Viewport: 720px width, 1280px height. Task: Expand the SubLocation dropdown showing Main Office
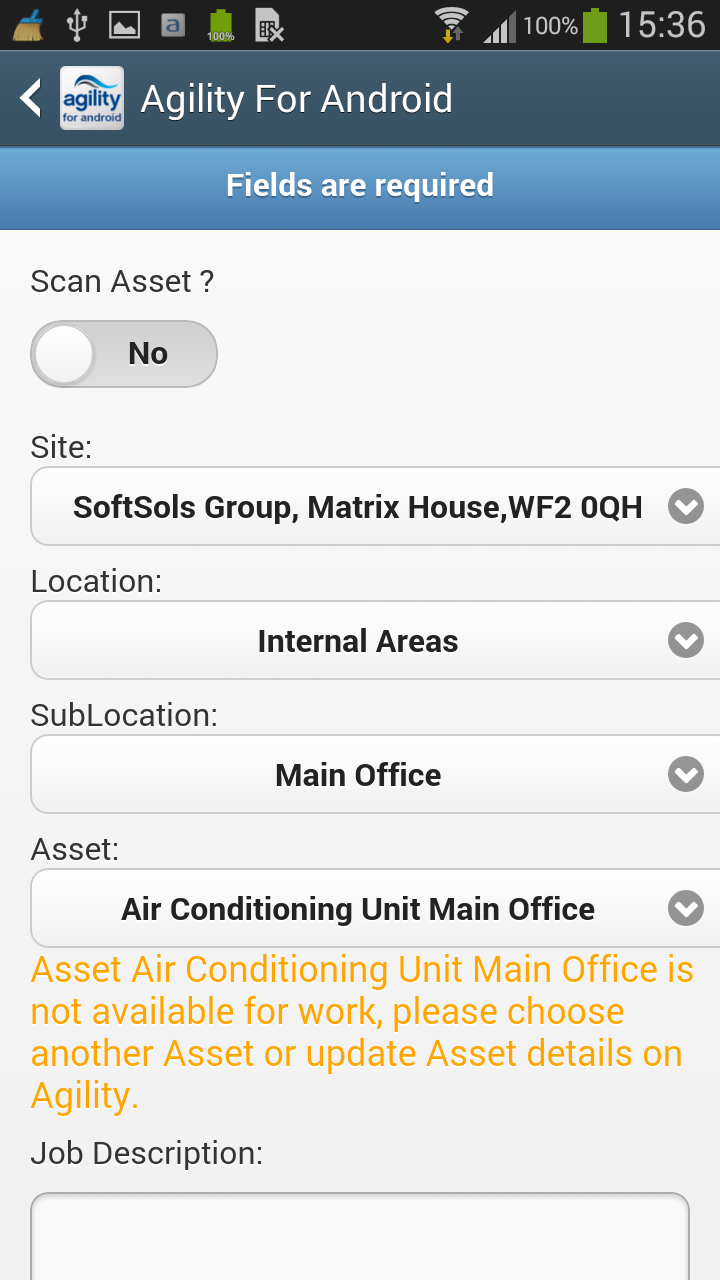click(x=375, y=775)
